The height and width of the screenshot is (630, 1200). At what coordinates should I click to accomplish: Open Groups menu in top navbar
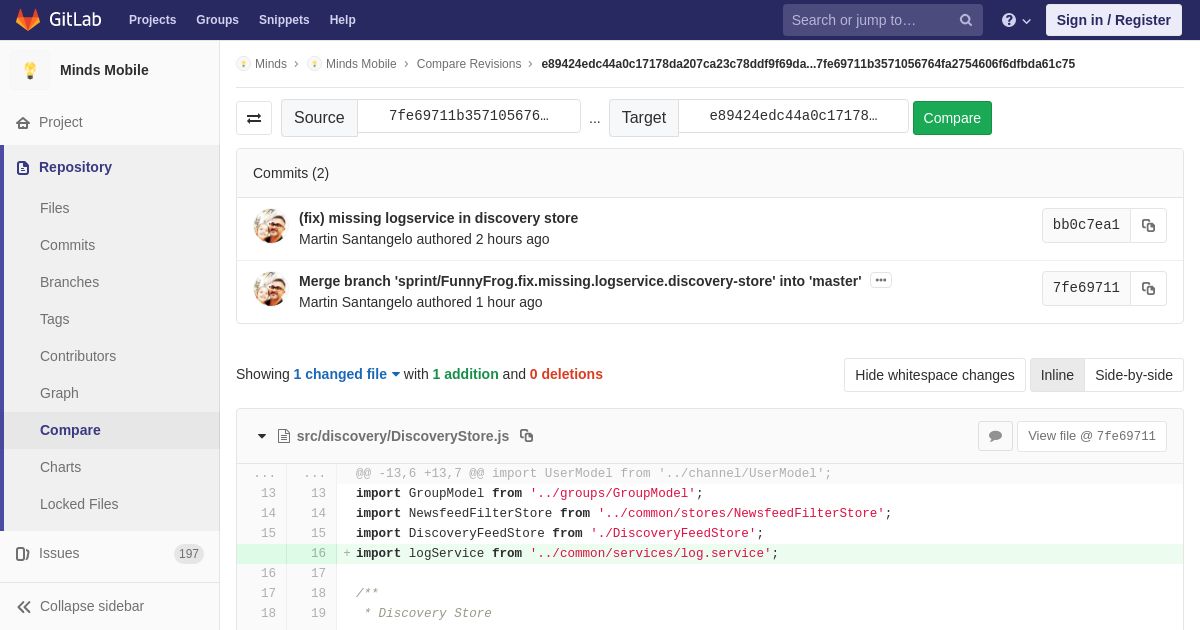[217, 20]
